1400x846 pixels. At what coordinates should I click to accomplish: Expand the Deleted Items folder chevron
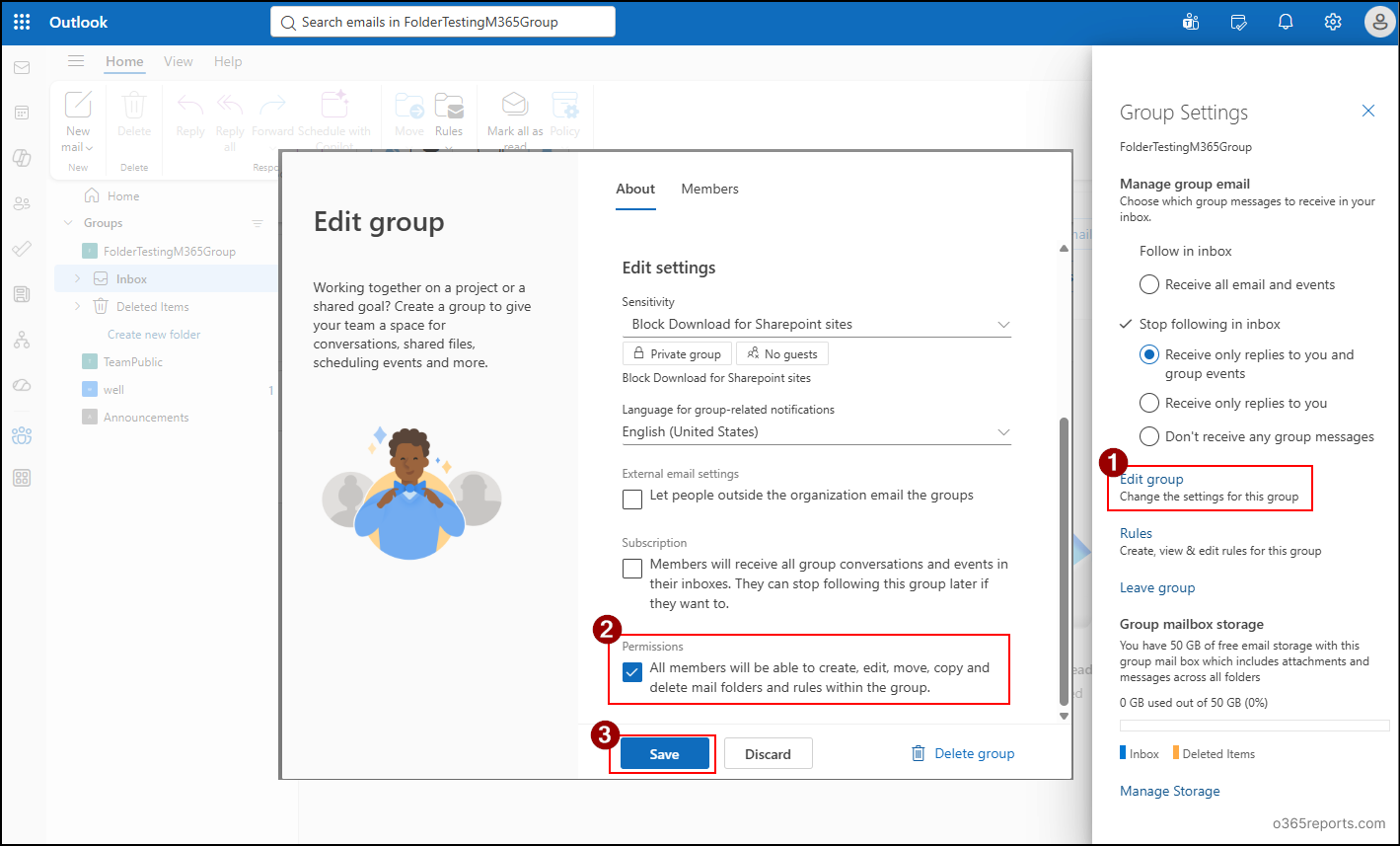click(78, 307)
